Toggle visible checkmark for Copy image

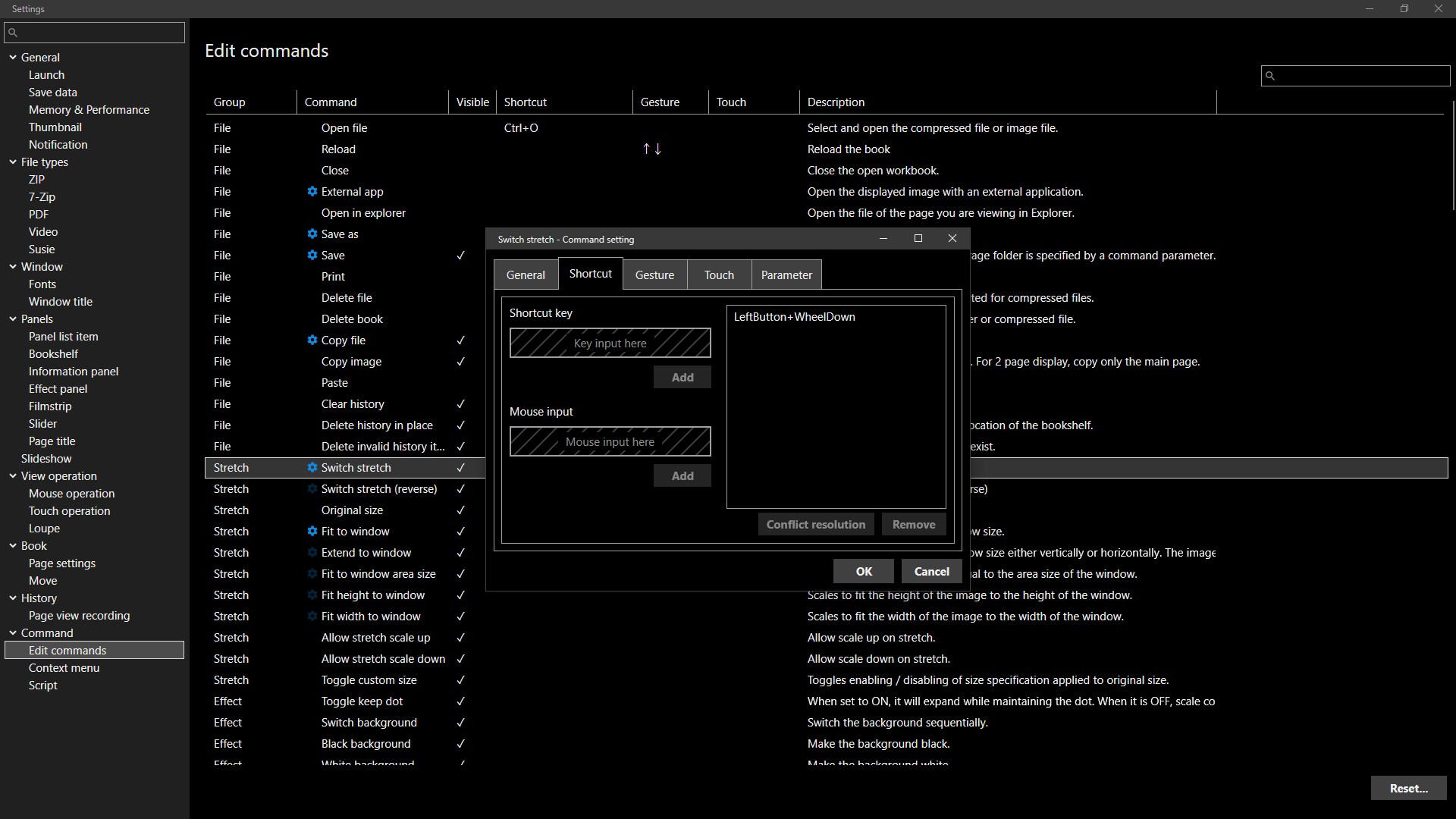tap(460, 362)
